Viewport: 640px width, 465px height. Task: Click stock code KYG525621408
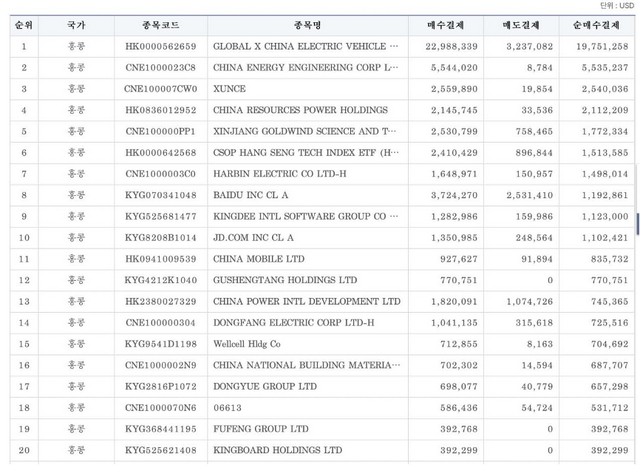tap(161, 450)
